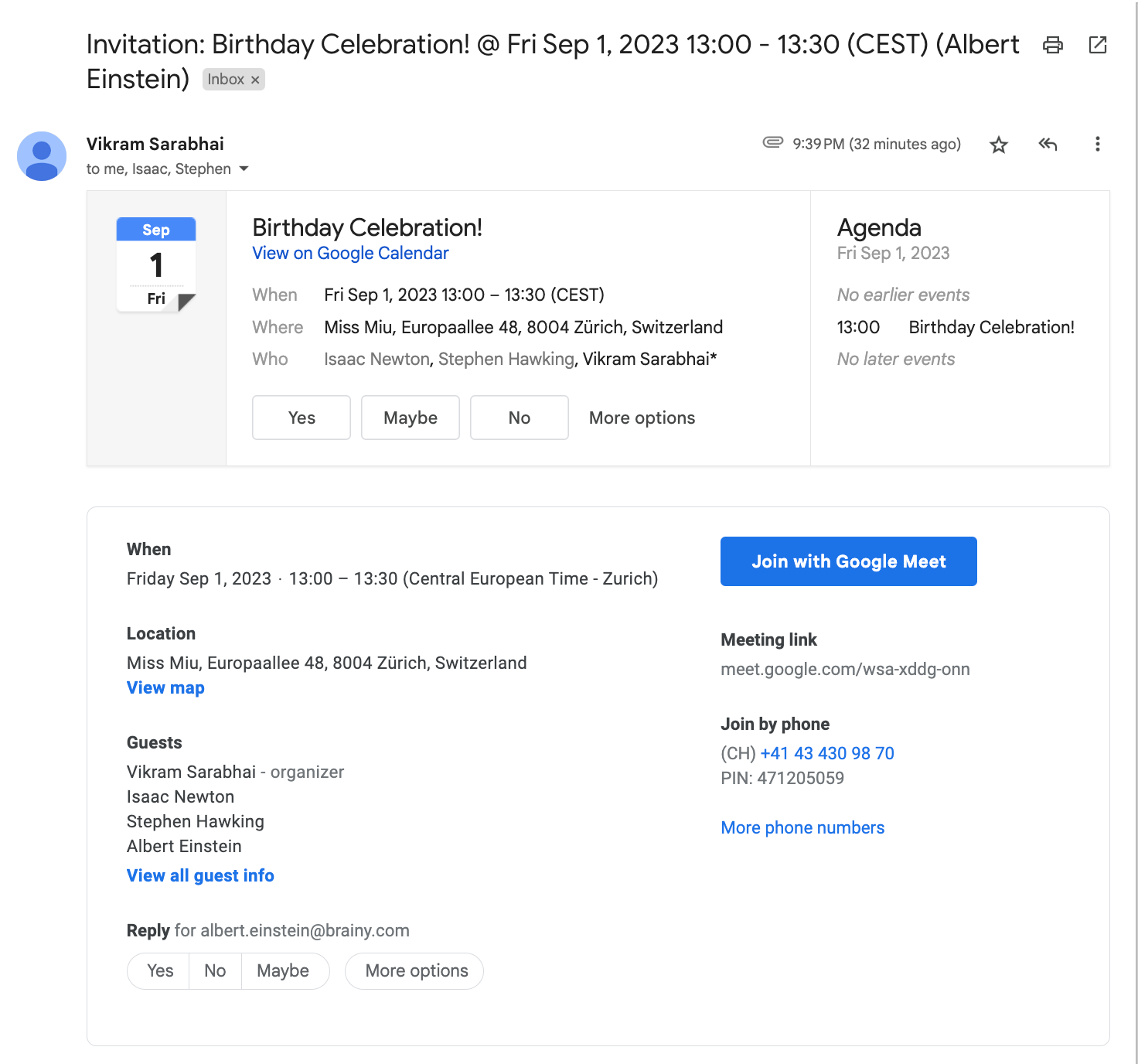The height and width of the screenshot is (1064, 1138).
Task: Open More phone numbers link
Action: point(802,828)
